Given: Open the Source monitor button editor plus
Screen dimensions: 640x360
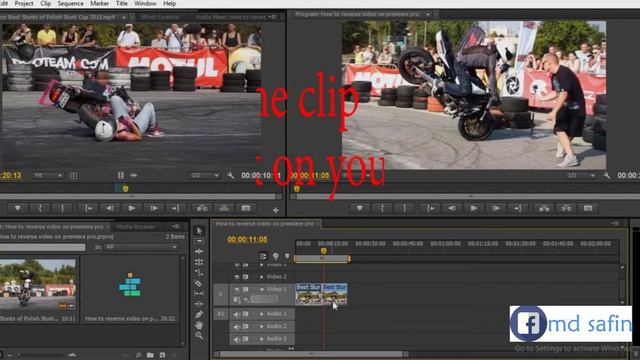Looking at the screenshot, I should [x=276, y=210].
